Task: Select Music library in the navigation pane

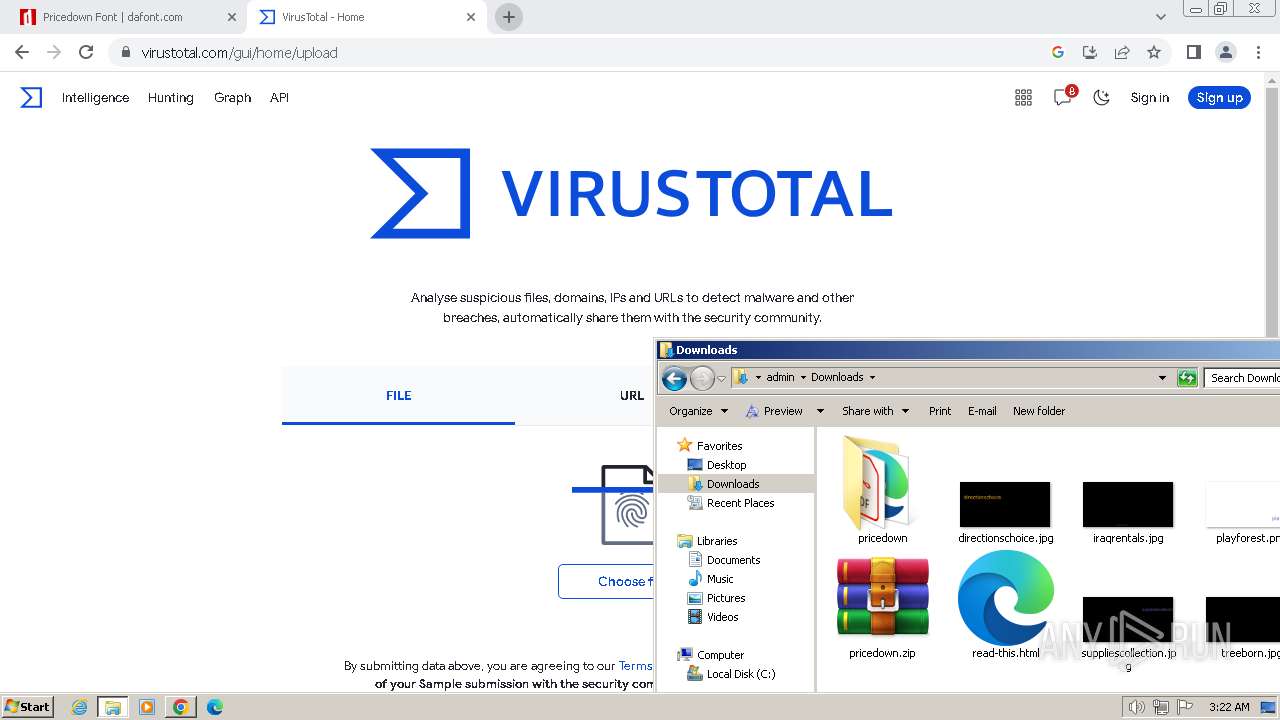Action: (x=720, y=579)
